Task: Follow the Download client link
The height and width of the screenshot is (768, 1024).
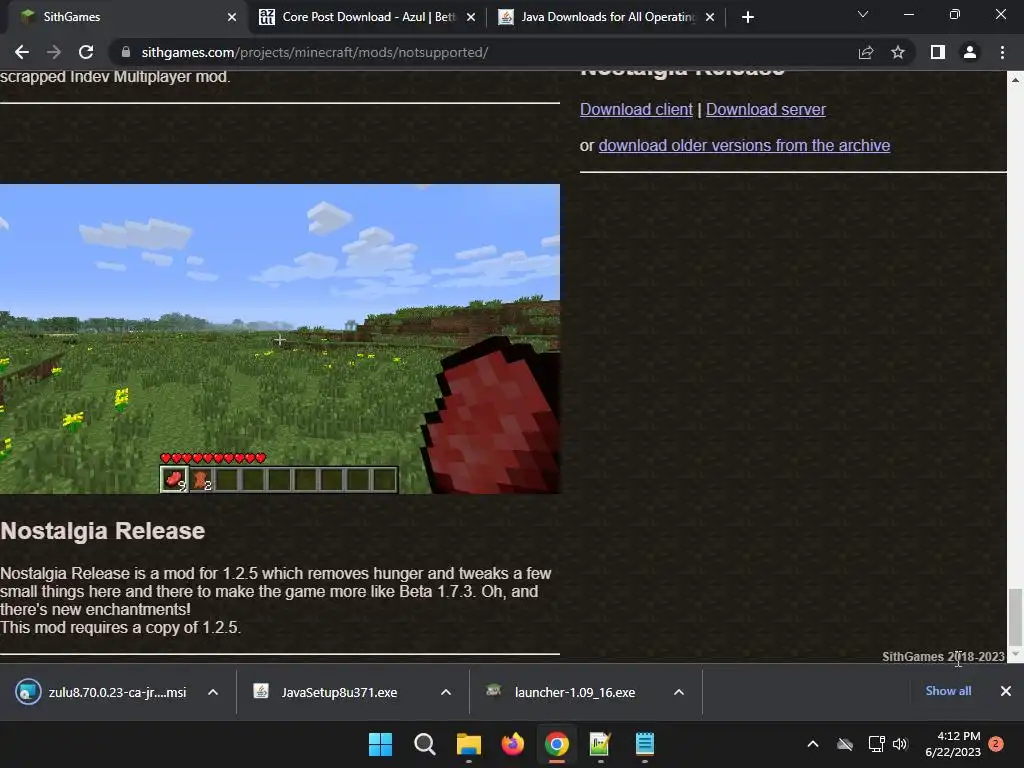Action: (636, 110)
